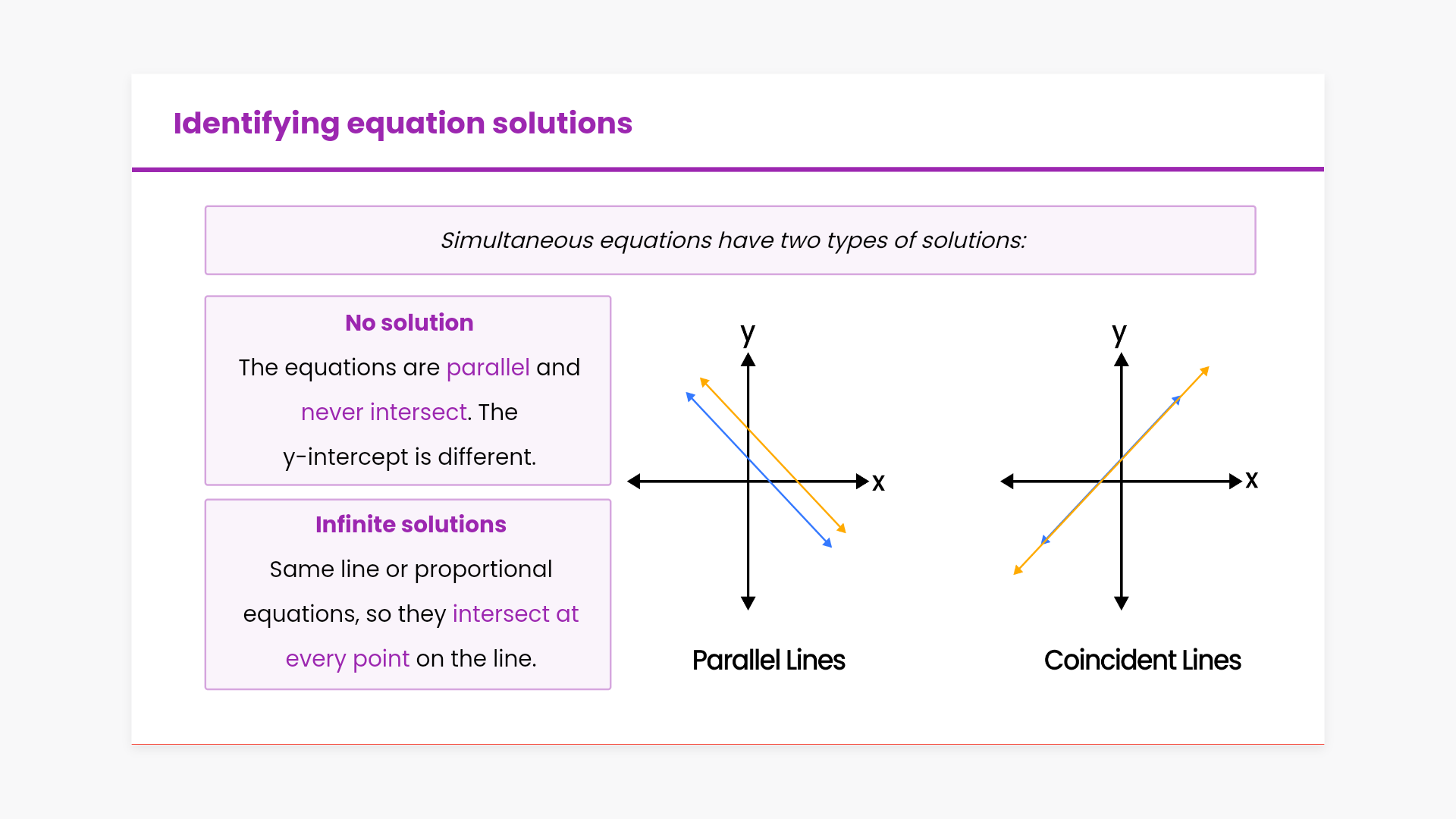
Task: Click the text "y-intercept is different."
Action: click(409, 457)
